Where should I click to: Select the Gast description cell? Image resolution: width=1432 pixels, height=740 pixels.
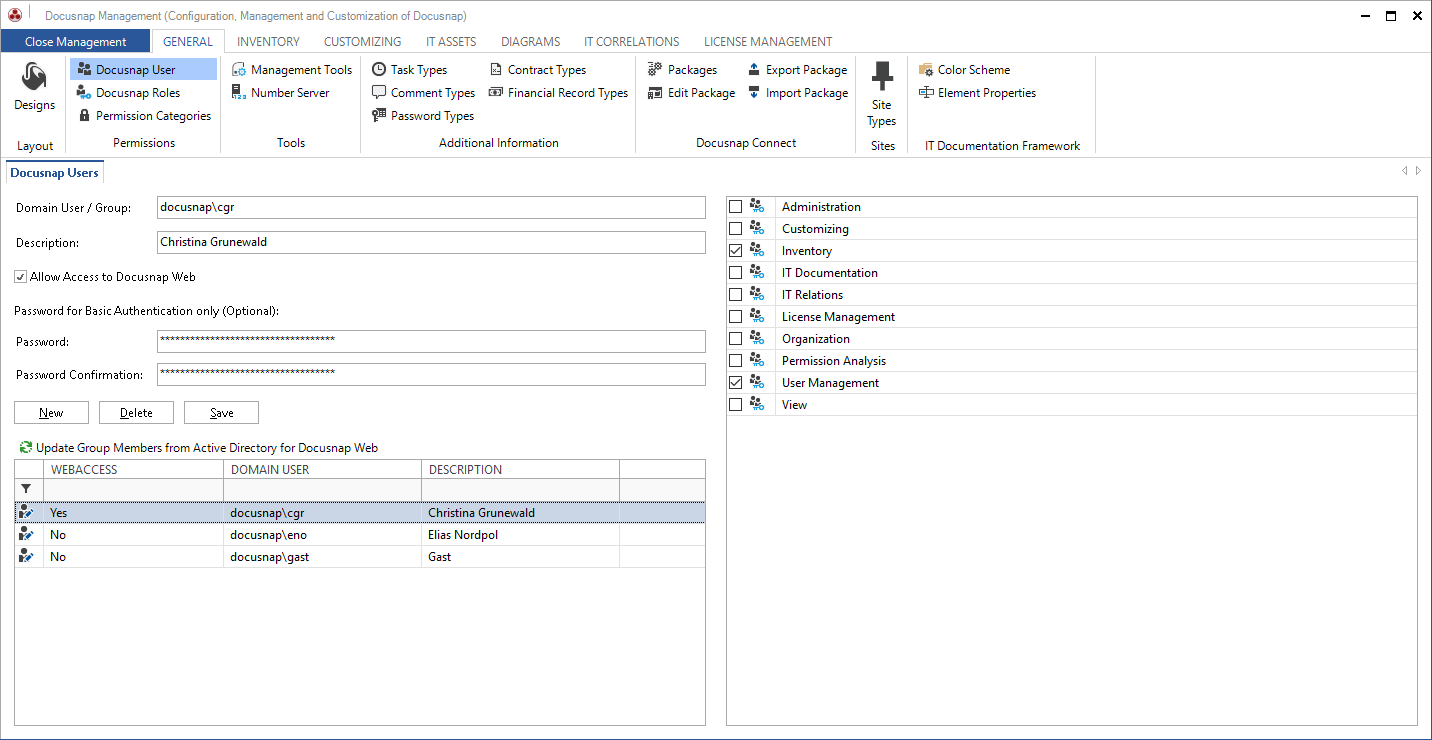coord(521,557)
